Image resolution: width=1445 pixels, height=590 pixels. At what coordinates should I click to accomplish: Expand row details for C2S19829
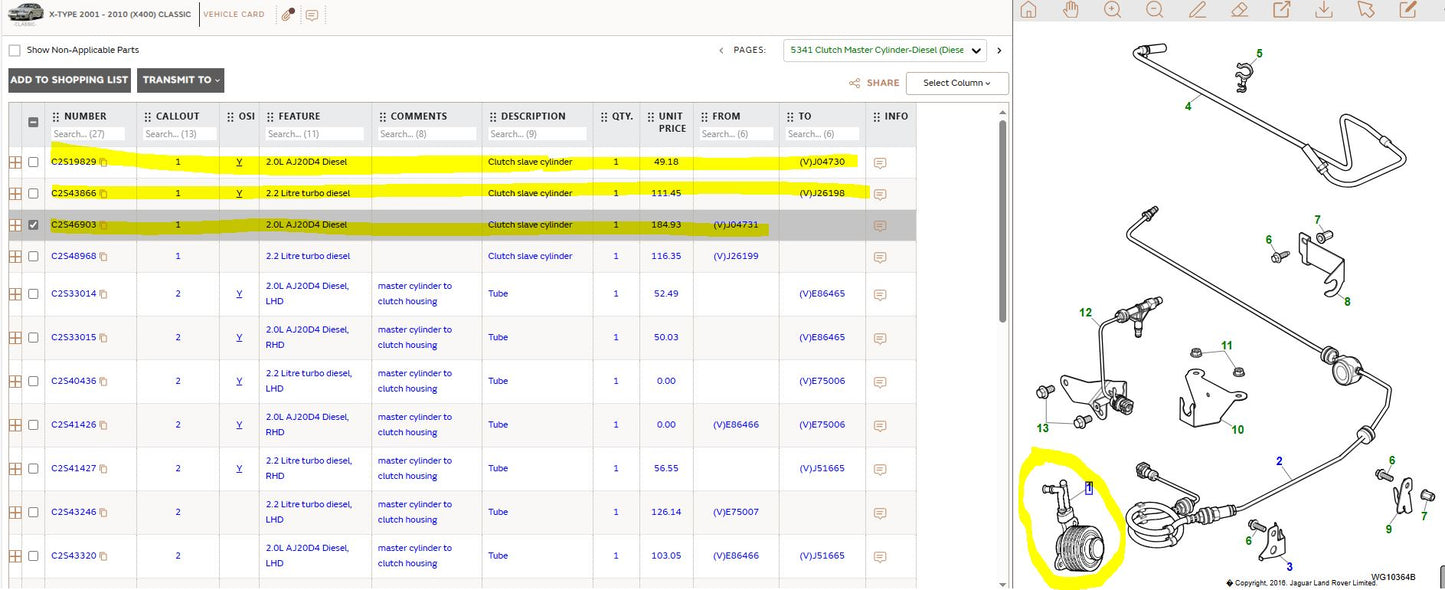click(x=15, y=162)
